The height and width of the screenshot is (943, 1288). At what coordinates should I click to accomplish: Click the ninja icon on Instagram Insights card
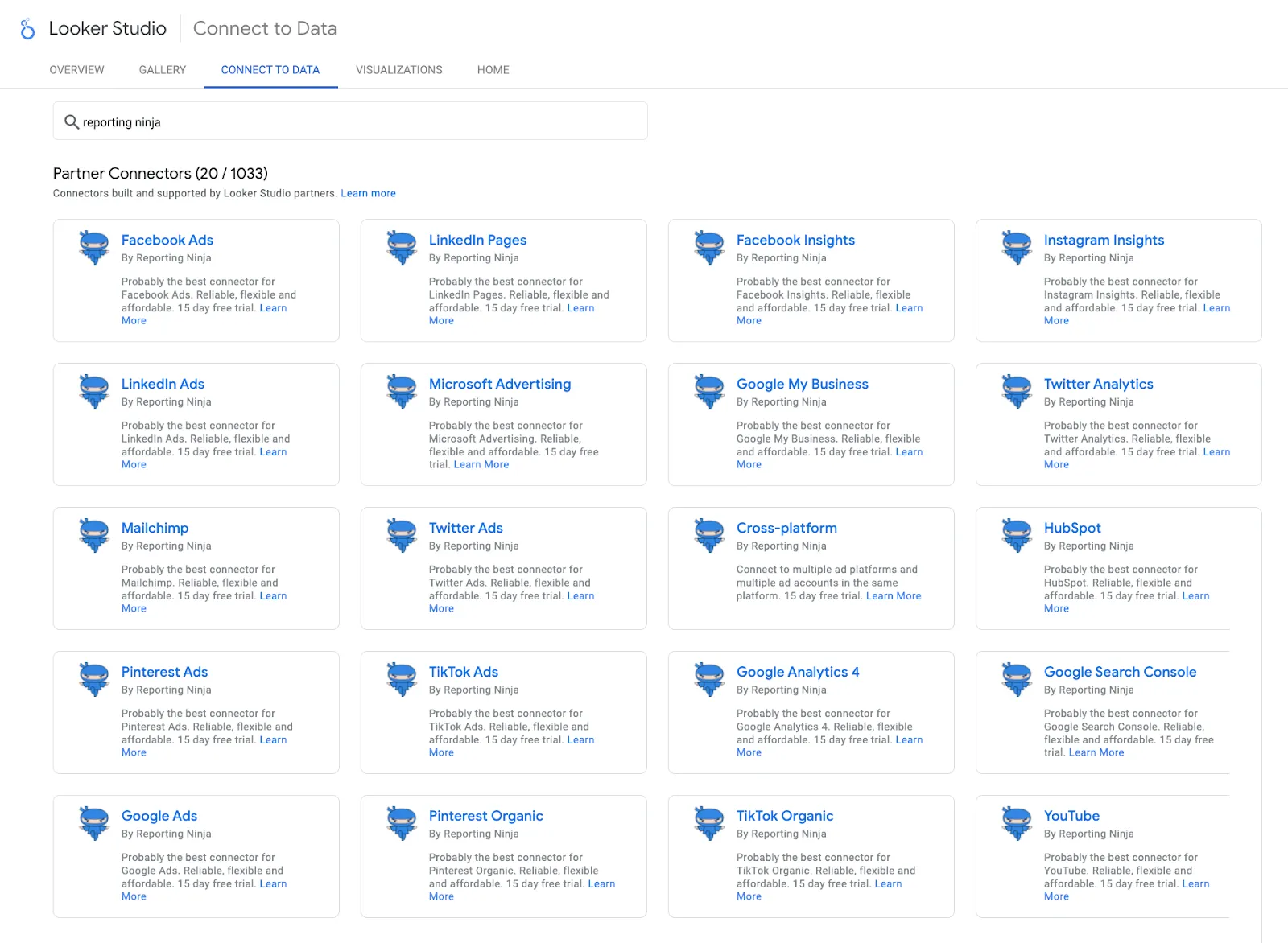pyautogui.click(x=1017, y=248)
